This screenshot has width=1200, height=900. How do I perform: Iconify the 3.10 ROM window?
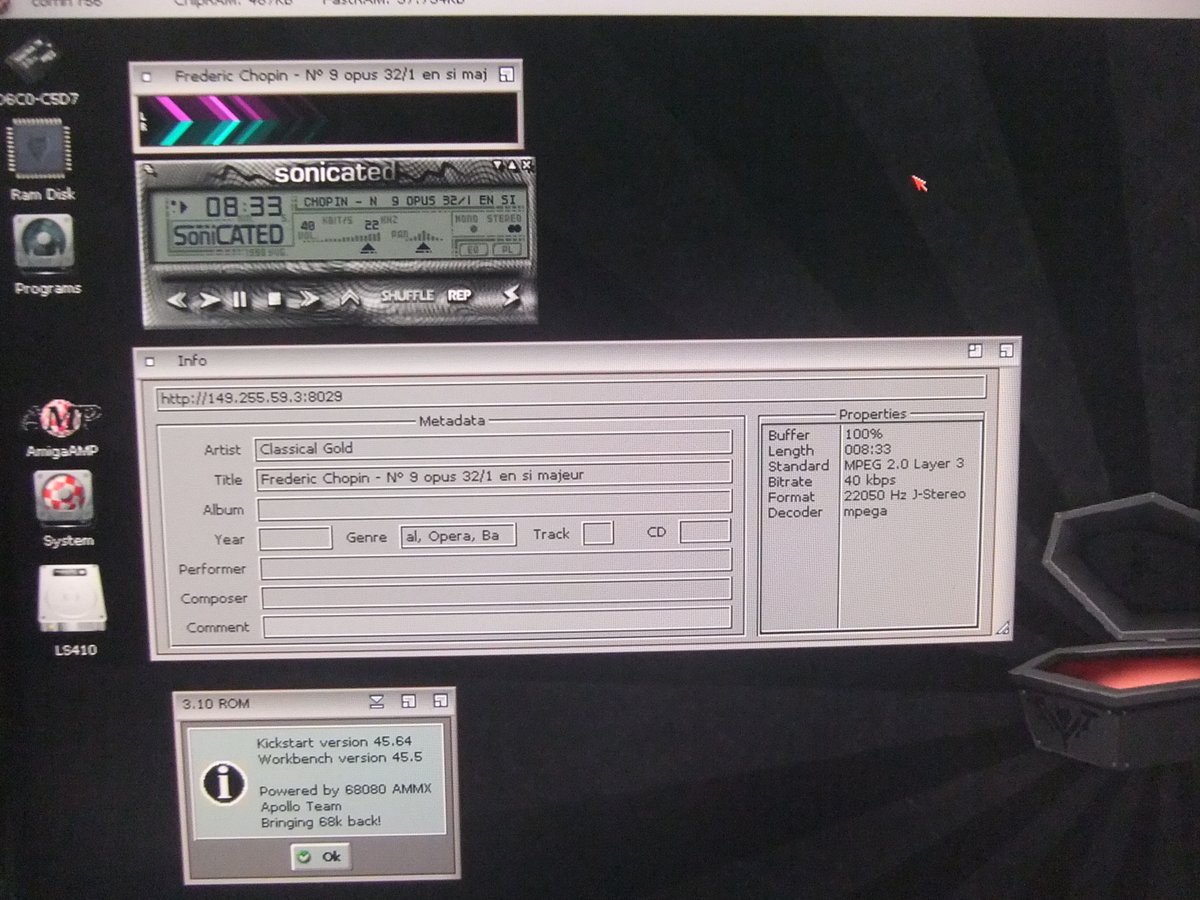coord(377,702)
